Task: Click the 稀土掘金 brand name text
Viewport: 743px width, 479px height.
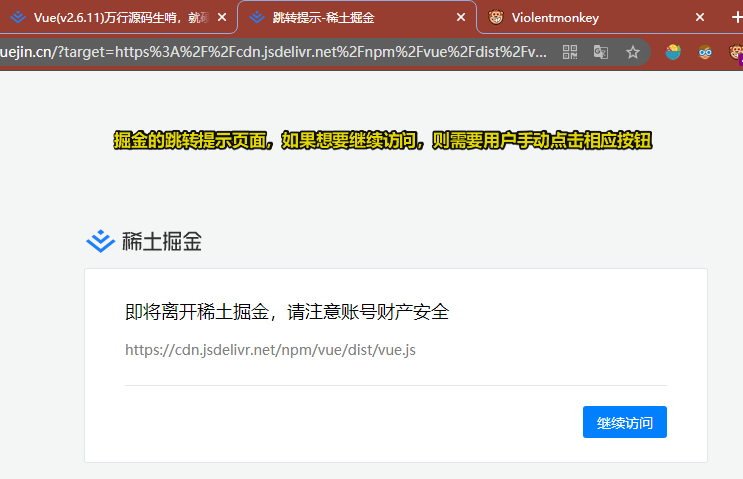Action: tap(162, 241)
